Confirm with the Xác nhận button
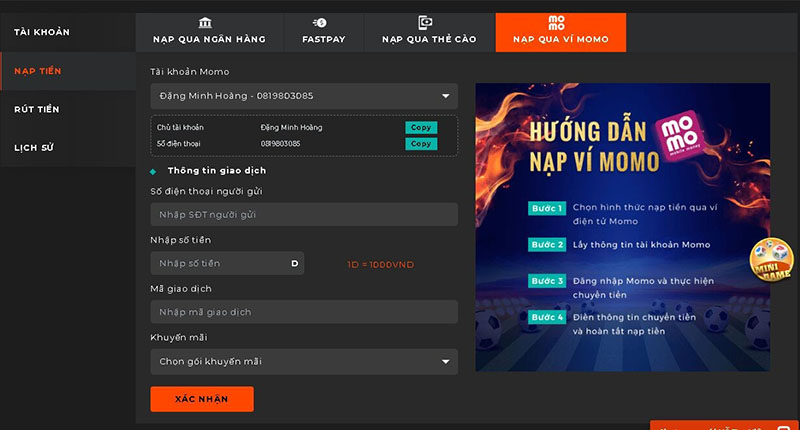 coord(202,399)
